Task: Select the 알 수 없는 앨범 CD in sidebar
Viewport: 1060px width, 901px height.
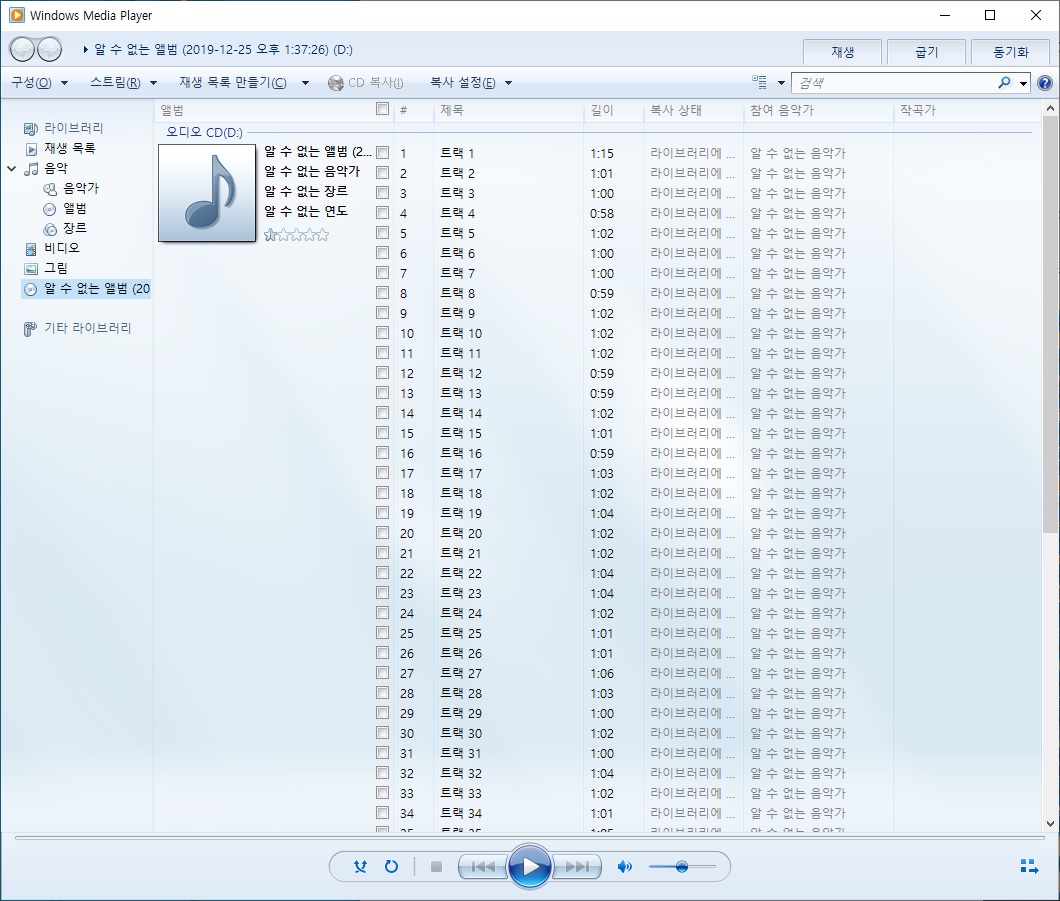Action: coord(87,289)
